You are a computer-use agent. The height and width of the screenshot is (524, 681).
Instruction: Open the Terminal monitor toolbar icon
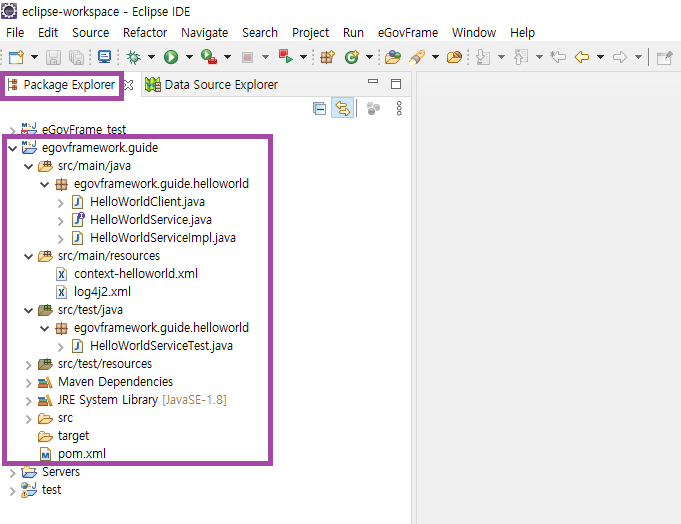point(104,57)
